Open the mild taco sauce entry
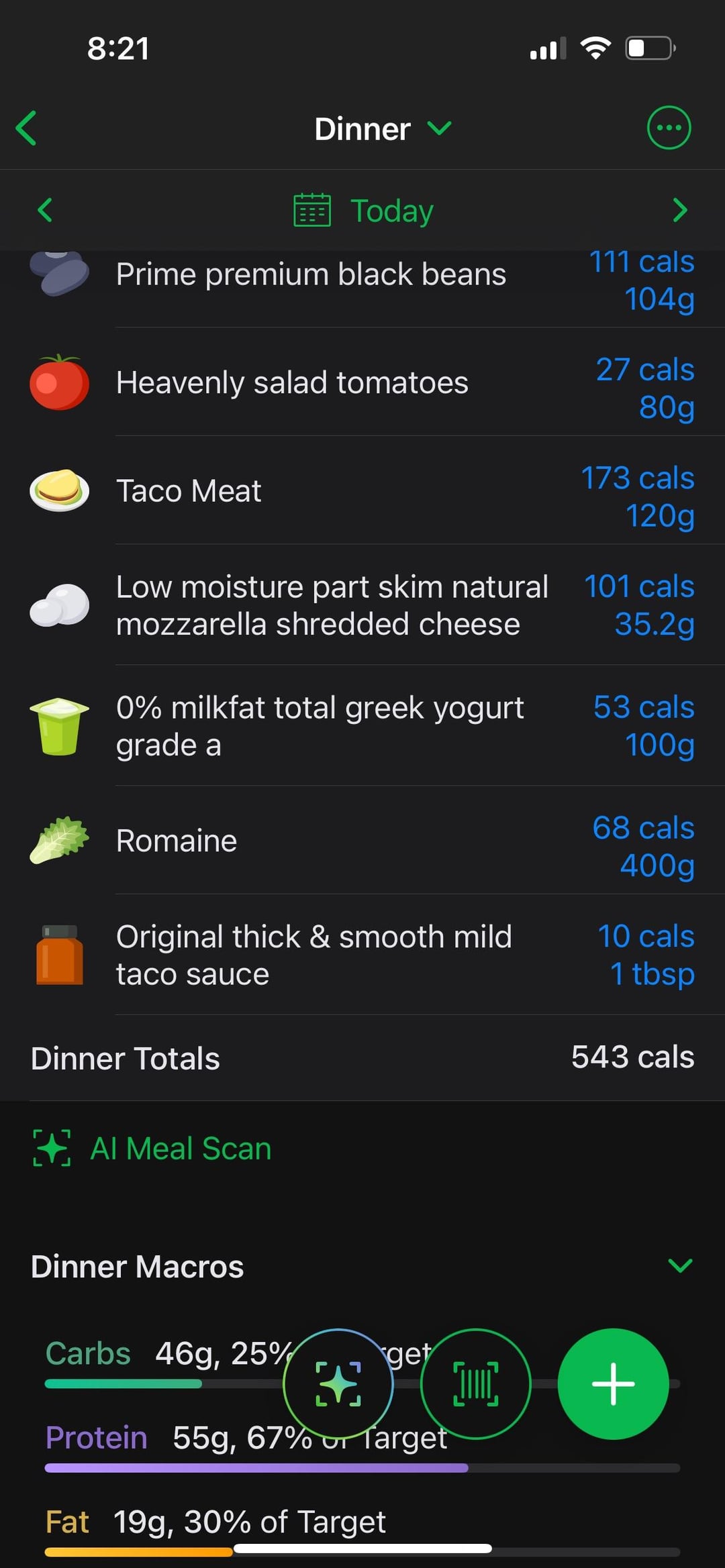 pyautogui.click(x=313, y=955)
